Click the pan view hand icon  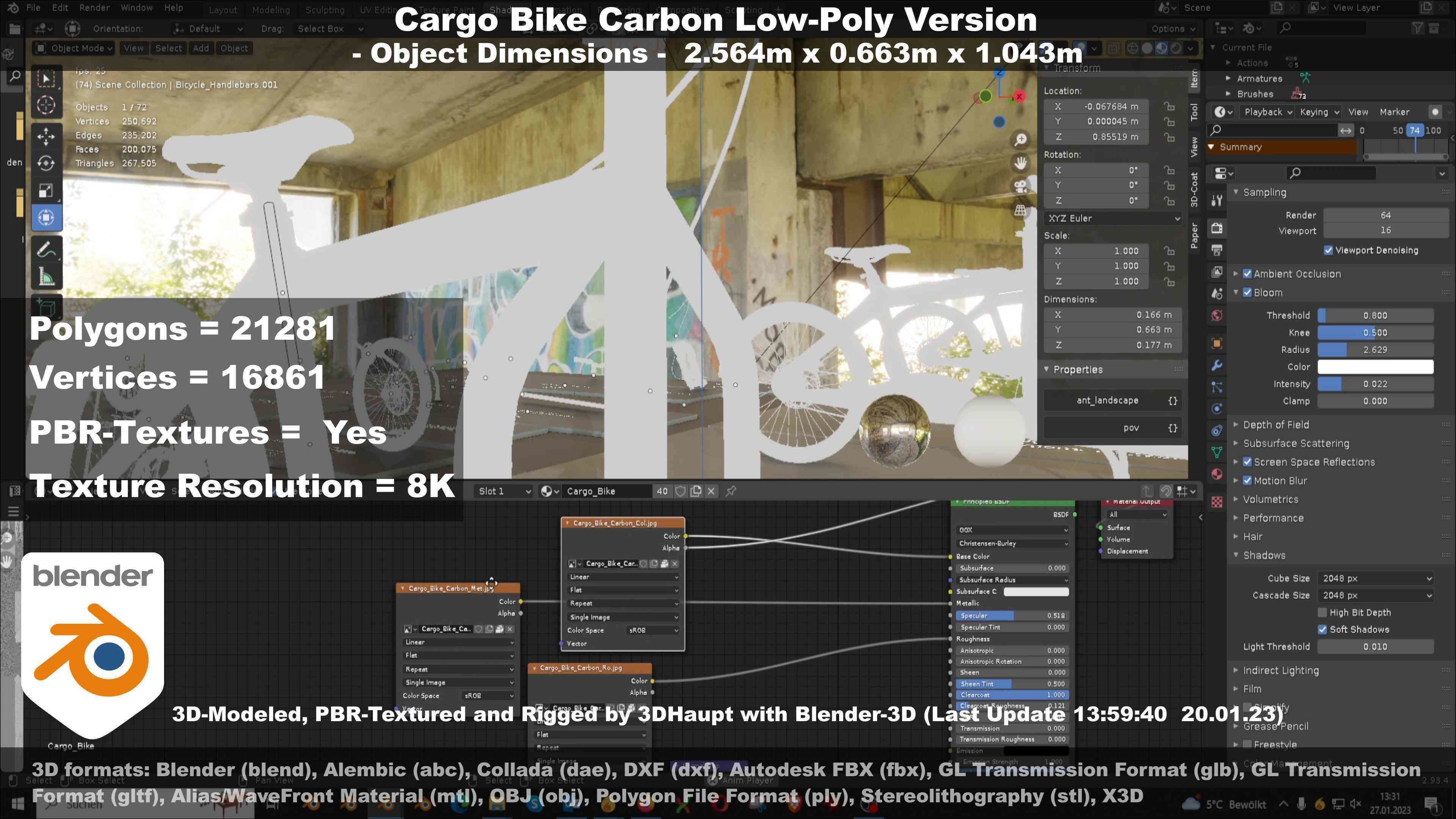(x=1020, y=163)
